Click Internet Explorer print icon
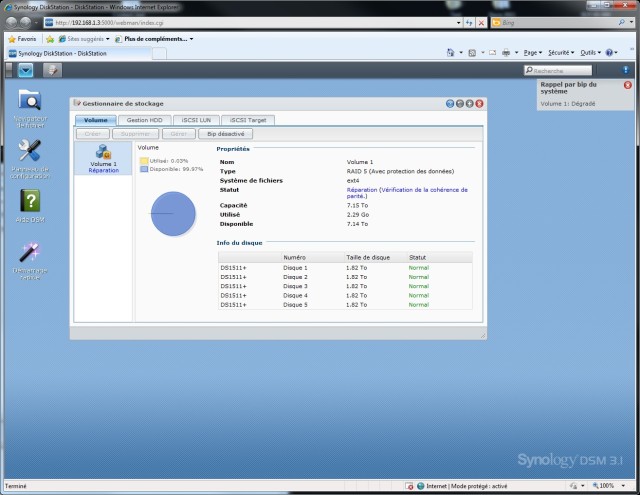 (506, 53)
